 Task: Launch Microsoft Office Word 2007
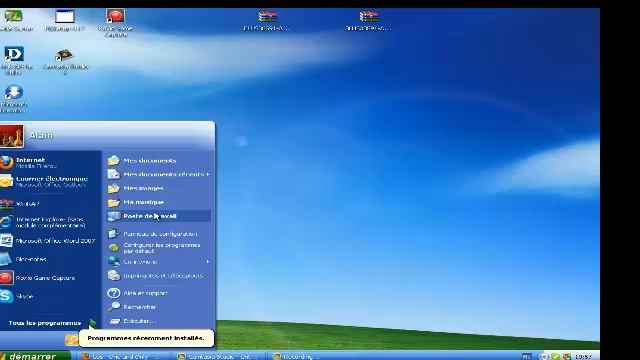[x=49, y=241]
